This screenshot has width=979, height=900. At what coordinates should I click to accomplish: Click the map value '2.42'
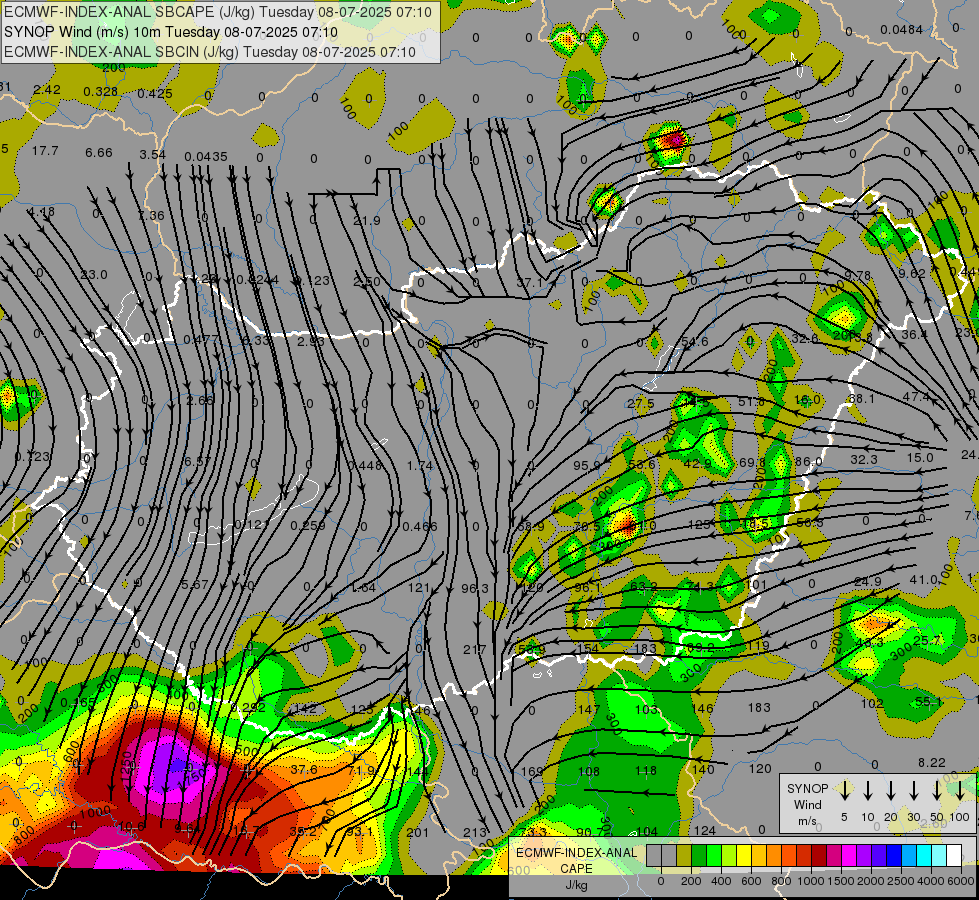[x=47, y=89]
